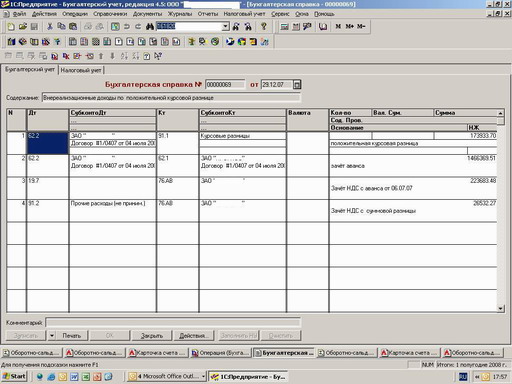Viewport: 512px width, 384px height.
Task: Click the taskbar clock 17:57
Action: pos(500,377)
